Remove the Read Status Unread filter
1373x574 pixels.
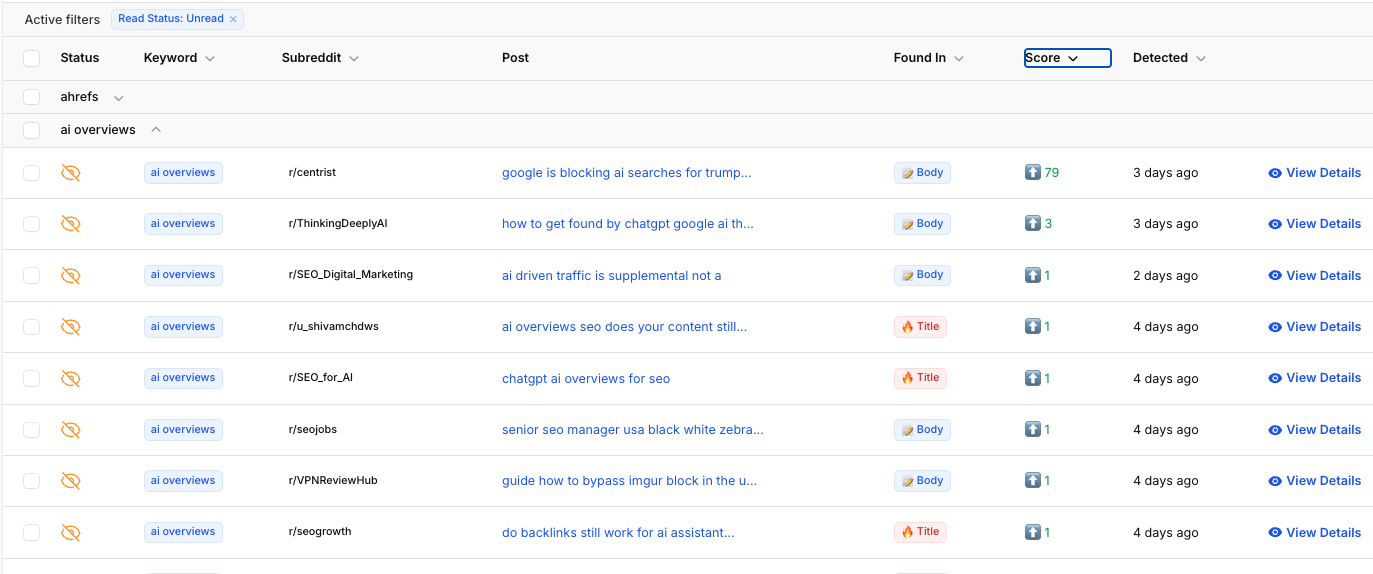233,19
